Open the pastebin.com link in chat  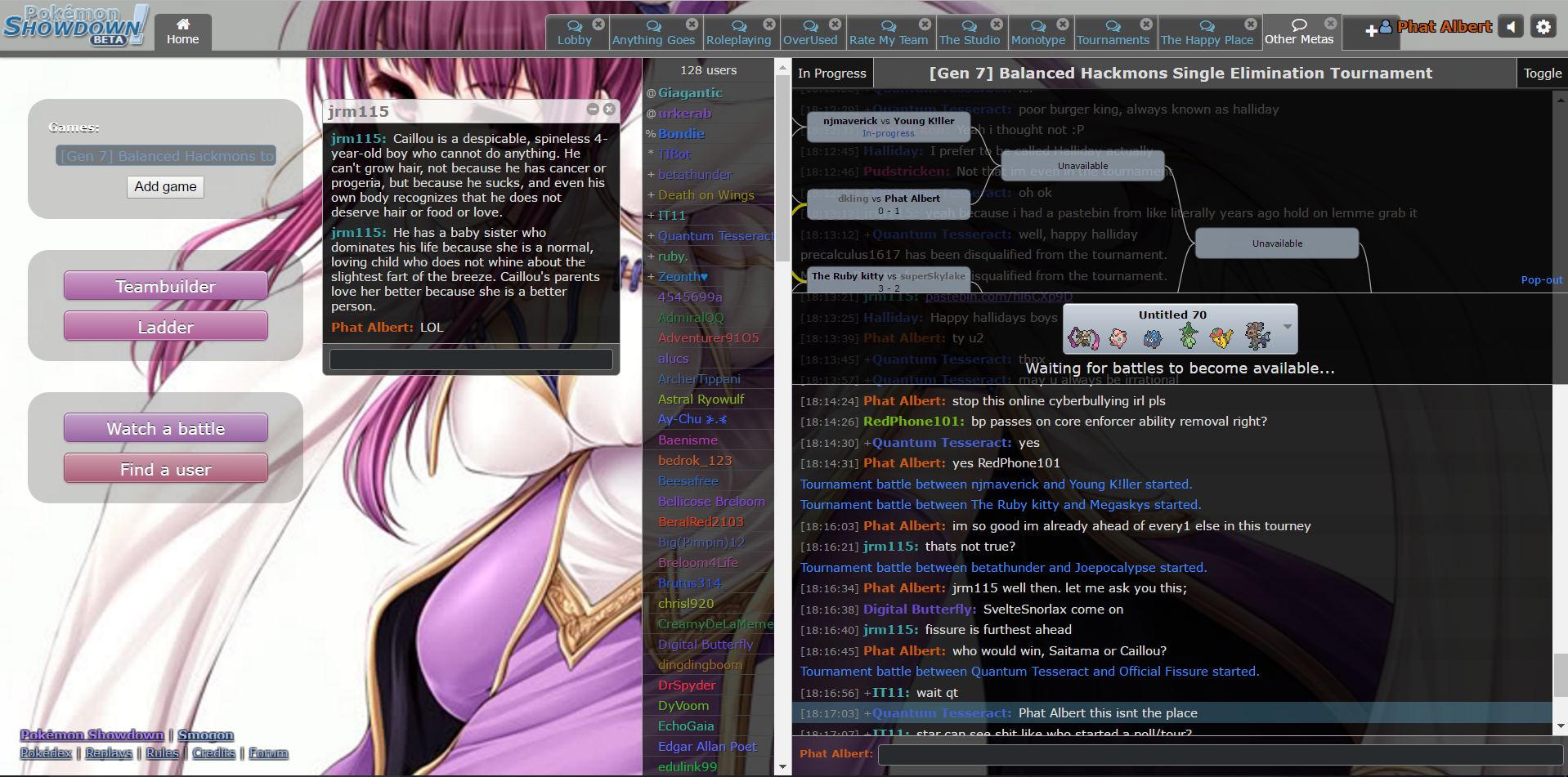998,297
